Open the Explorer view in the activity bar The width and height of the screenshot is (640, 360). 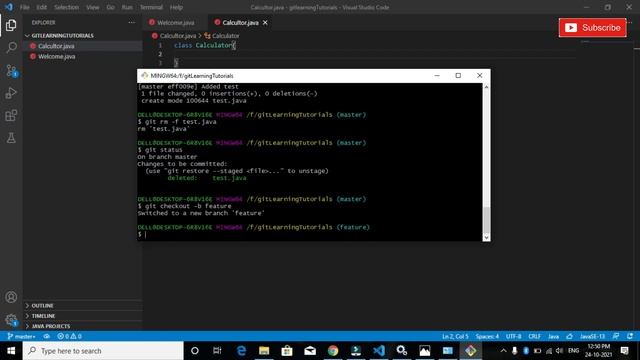tap(11, 25)
